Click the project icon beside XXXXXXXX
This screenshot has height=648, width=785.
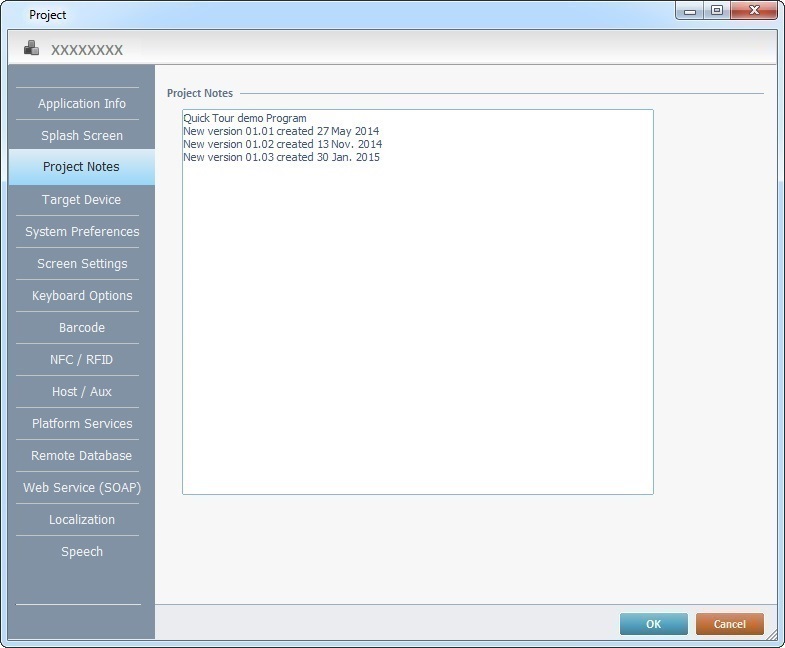point(31,47)
